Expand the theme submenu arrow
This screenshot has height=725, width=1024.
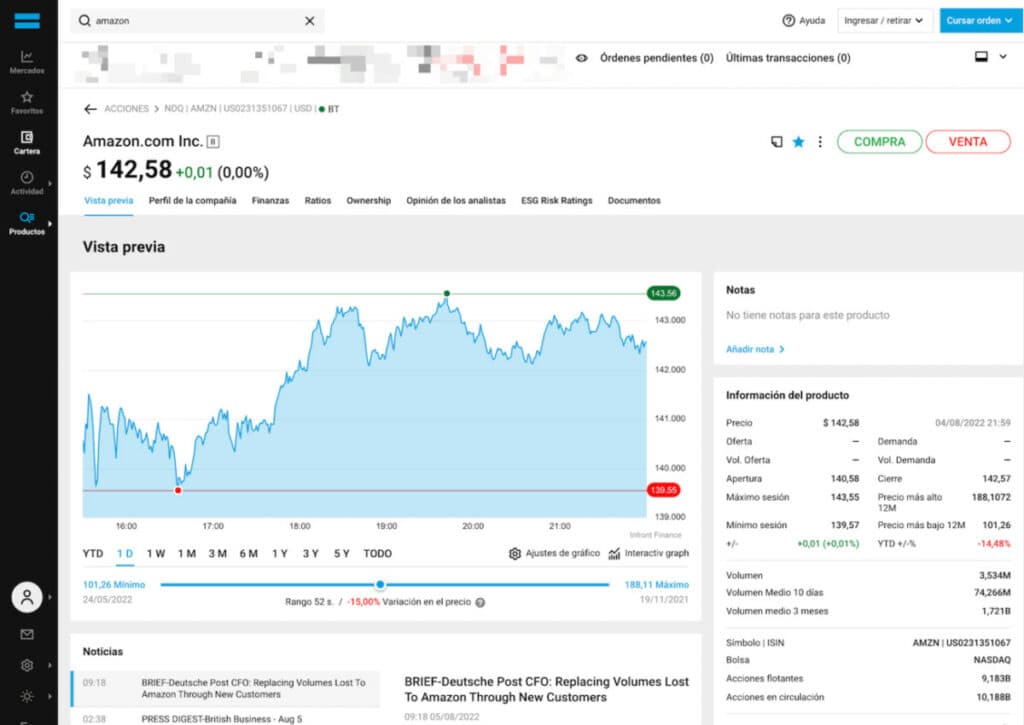click(x=50, y=696)
